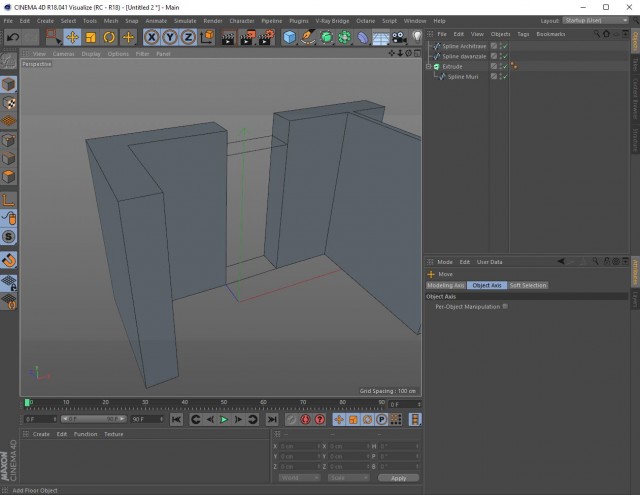The height and width of the screenshot is (495, 640).
Task: Switch to the Object Axis tab
Action: click(487, 285)
